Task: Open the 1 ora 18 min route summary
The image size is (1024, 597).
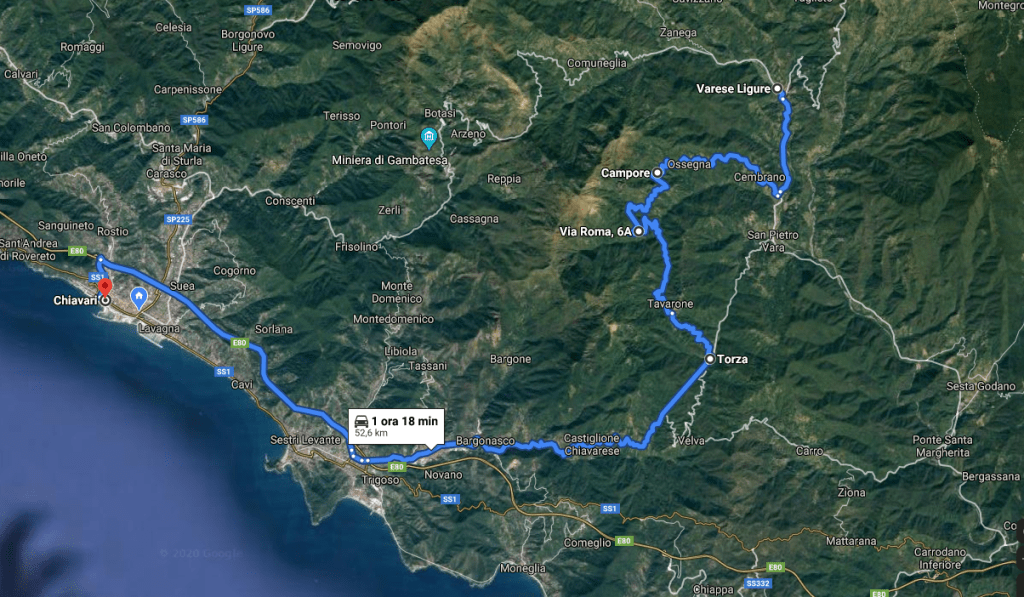Action: coord(396,427)
